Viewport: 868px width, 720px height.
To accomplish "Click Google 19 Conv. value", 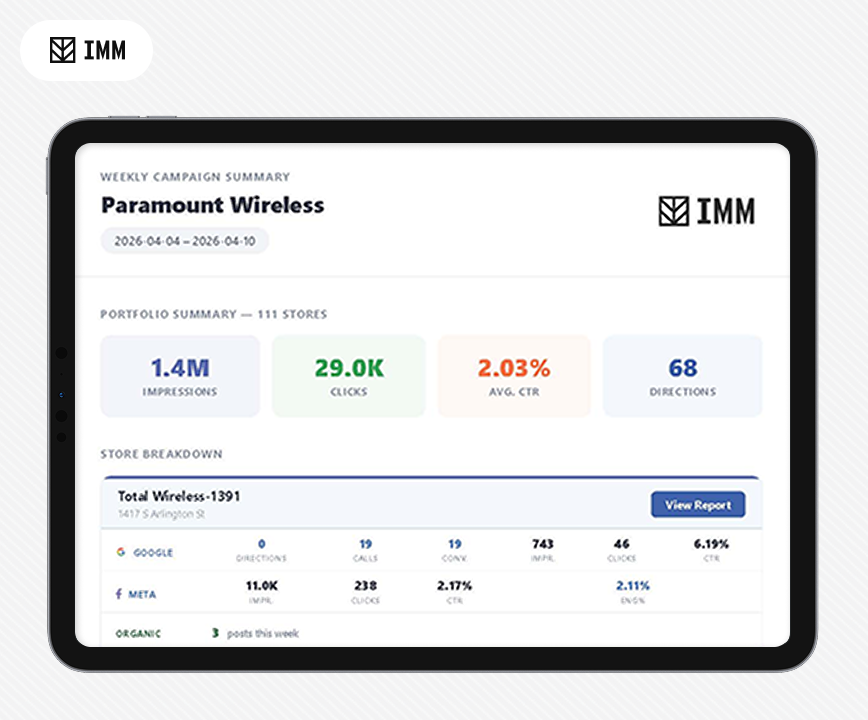I will [454, 543].
